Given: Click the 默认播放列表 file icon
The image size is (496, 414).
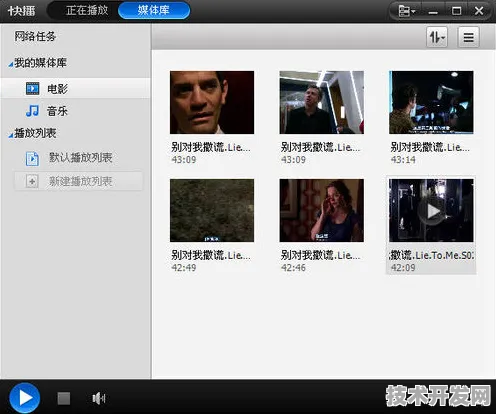Looking at the screenshot, I should click(32, 158).
